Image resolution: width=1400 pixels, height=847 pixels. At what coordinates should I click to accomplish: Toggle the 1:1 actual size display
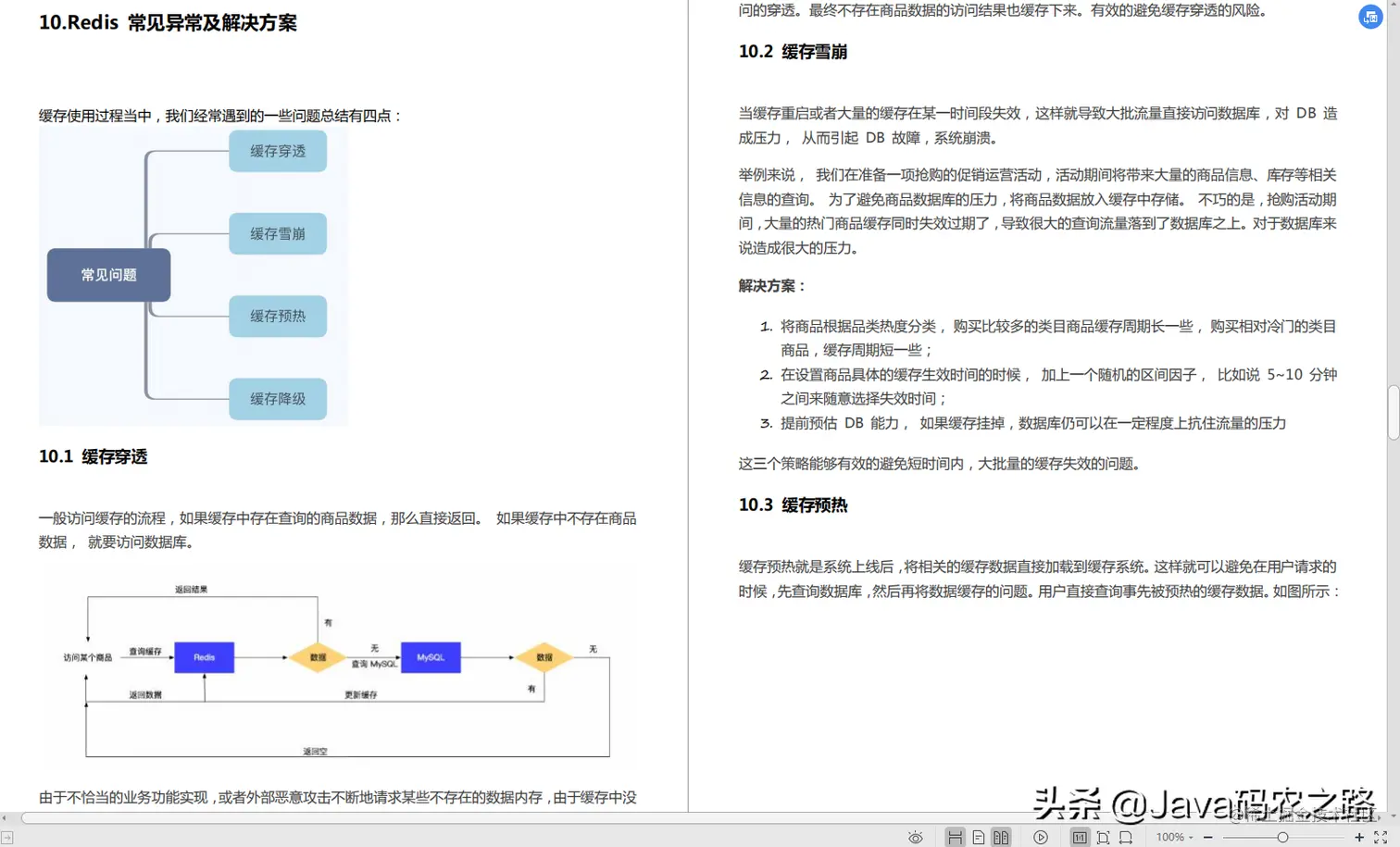(x=1080, y=837)
